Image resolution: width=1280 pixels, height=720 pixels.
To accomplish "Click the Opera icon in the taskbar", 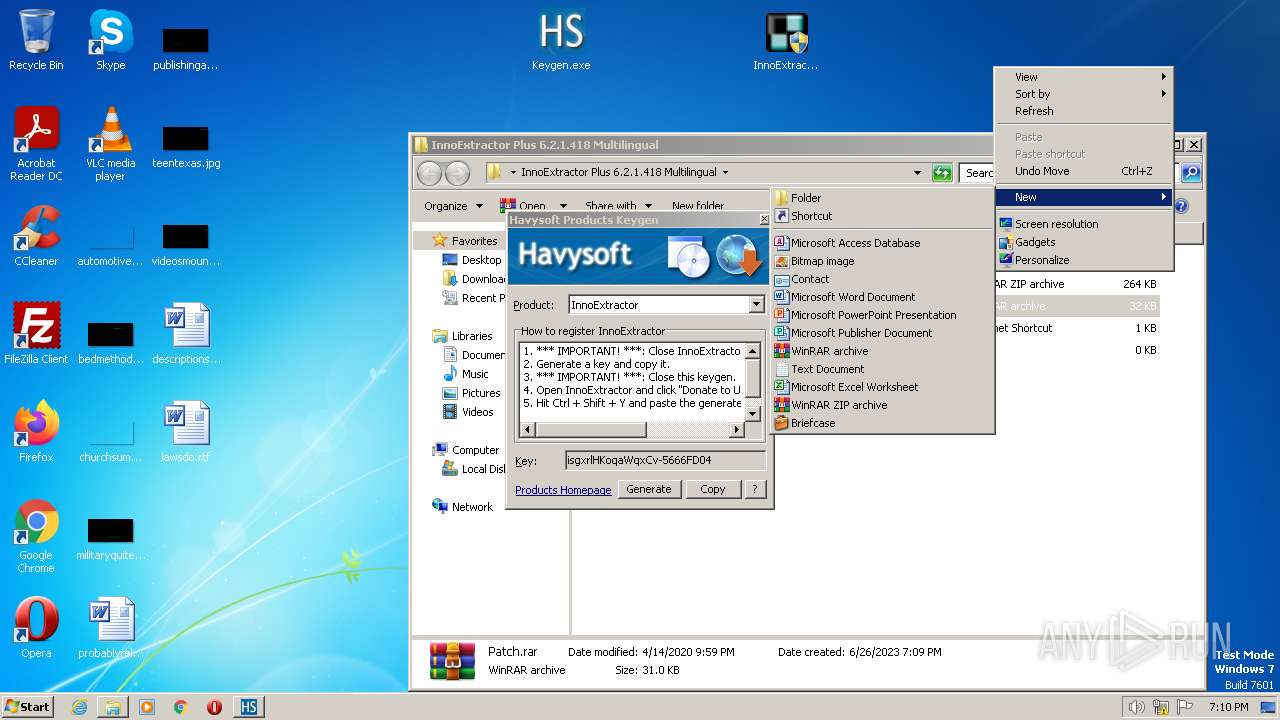I will [214, 707].
